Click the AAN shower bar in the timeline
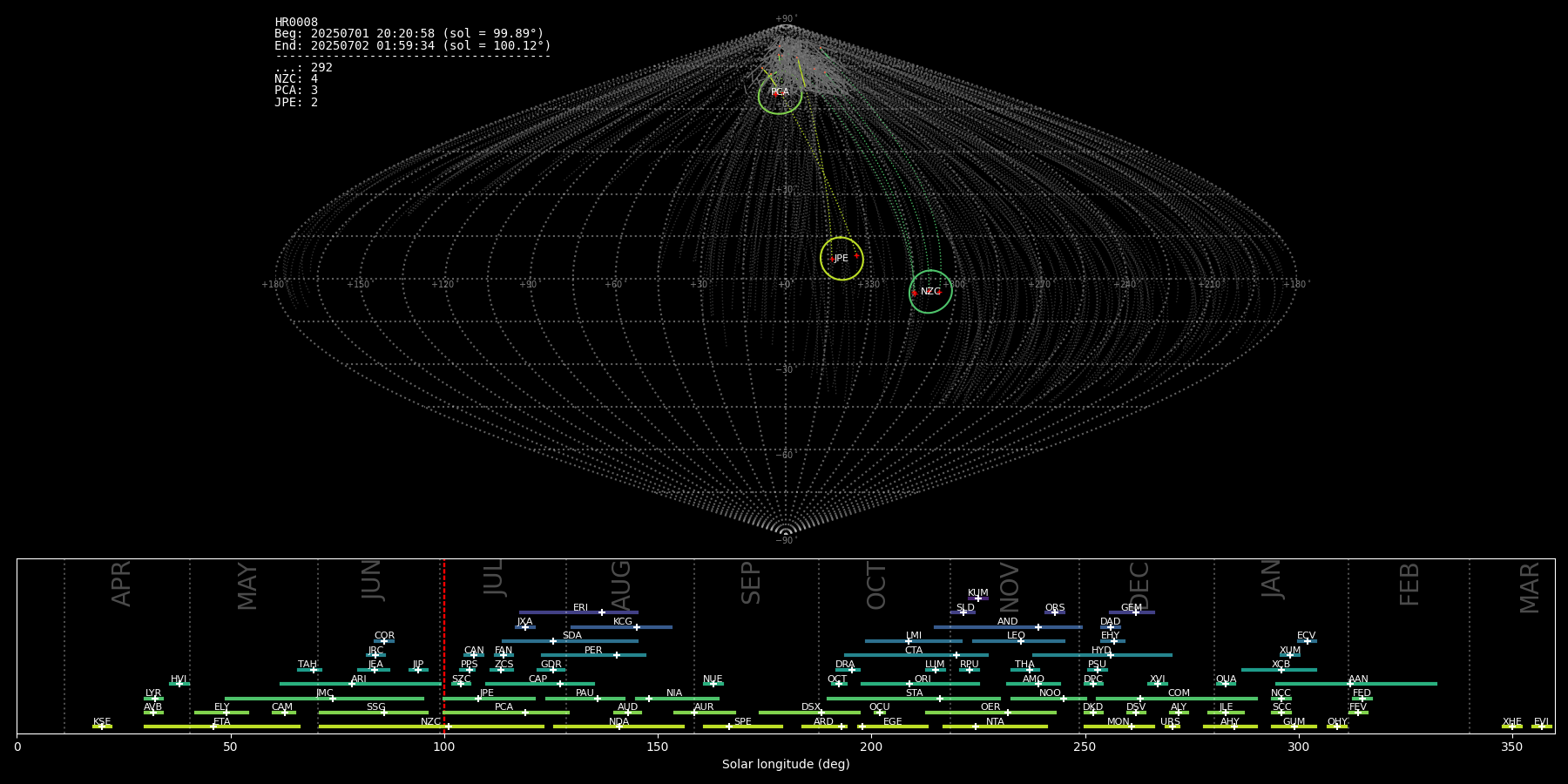Screen dimensions: 1568x784 pos(1356,684)
